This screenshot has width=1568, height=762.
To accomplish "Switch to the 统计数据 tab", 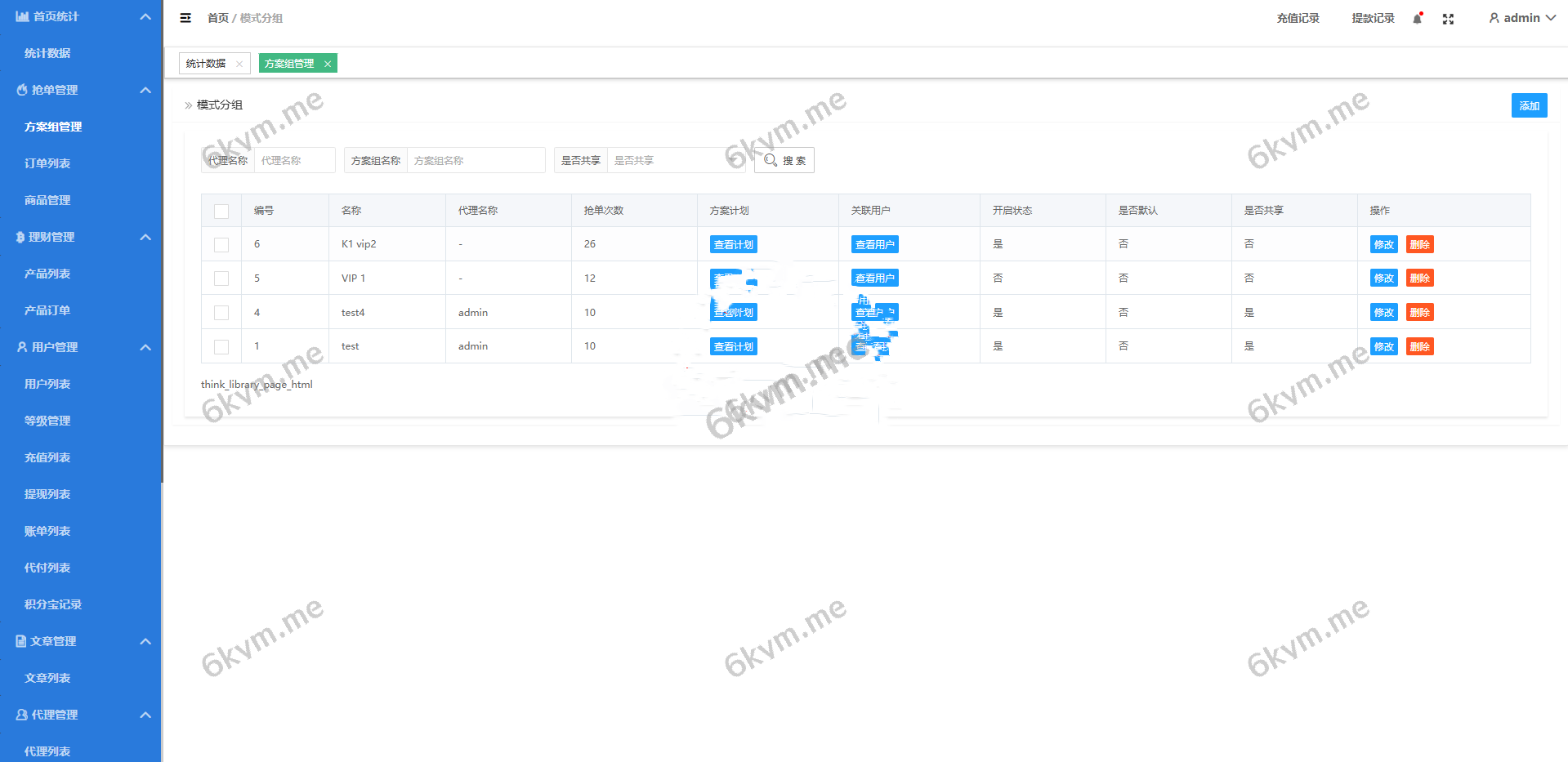I will (x=206, y=64).
